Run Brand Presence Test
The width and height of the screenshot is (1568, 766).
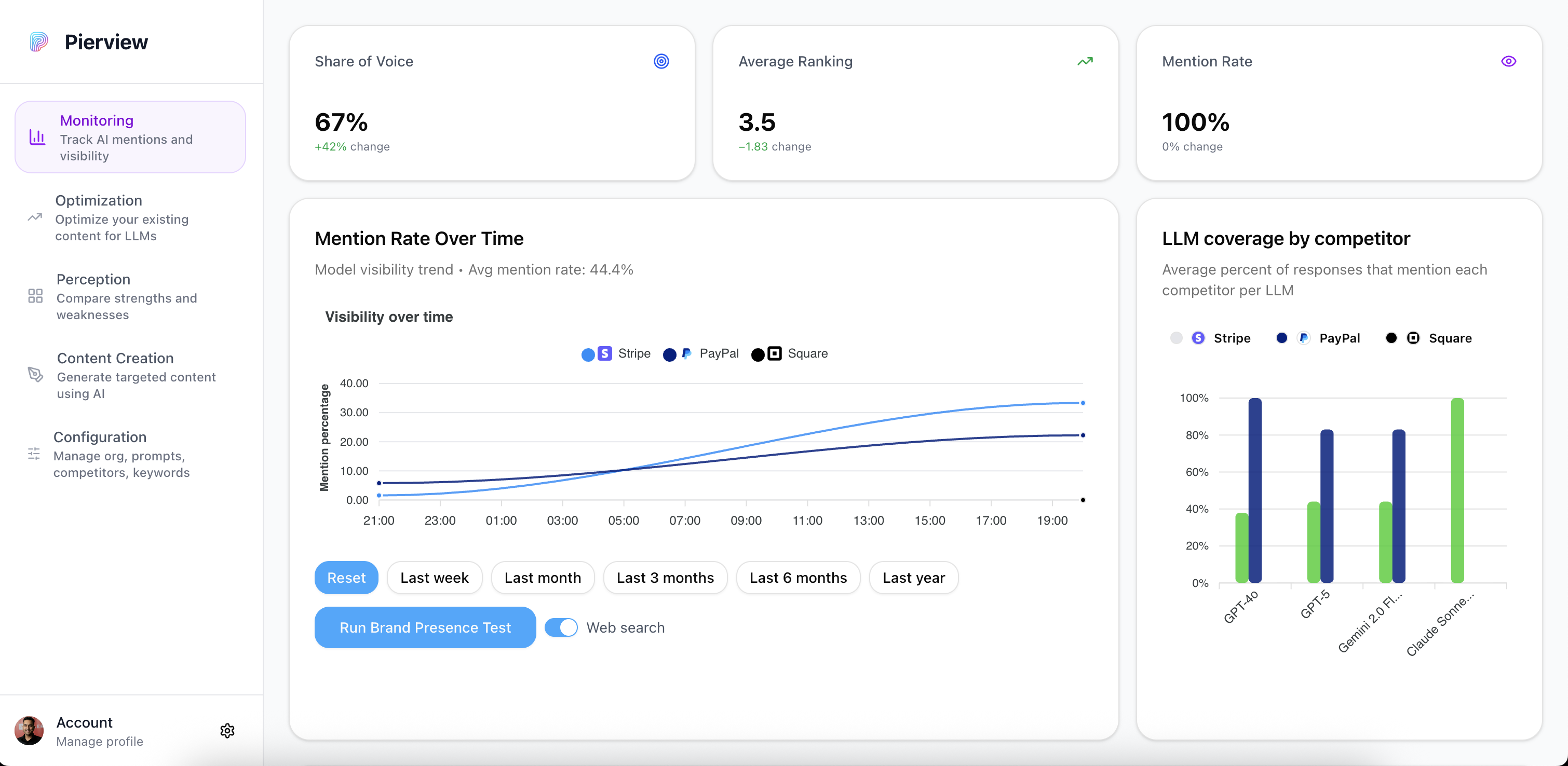425,627
